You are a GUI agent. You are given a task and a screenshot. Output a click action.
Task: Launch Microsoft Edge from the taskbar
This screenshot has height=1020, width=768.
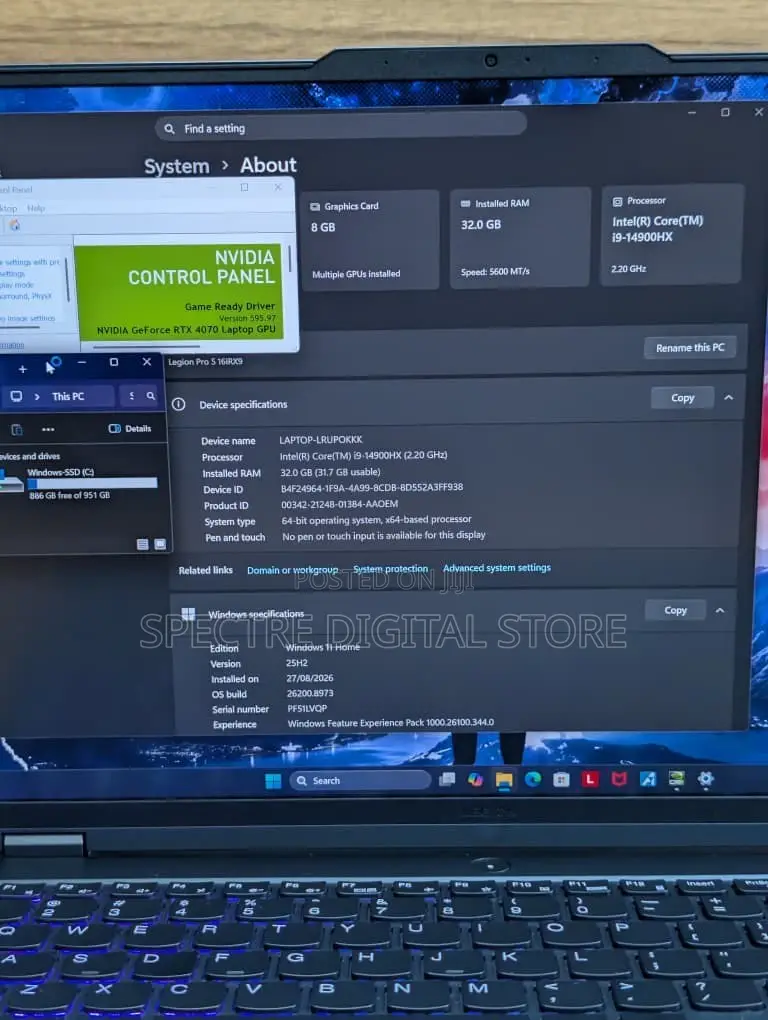(533, 779)
